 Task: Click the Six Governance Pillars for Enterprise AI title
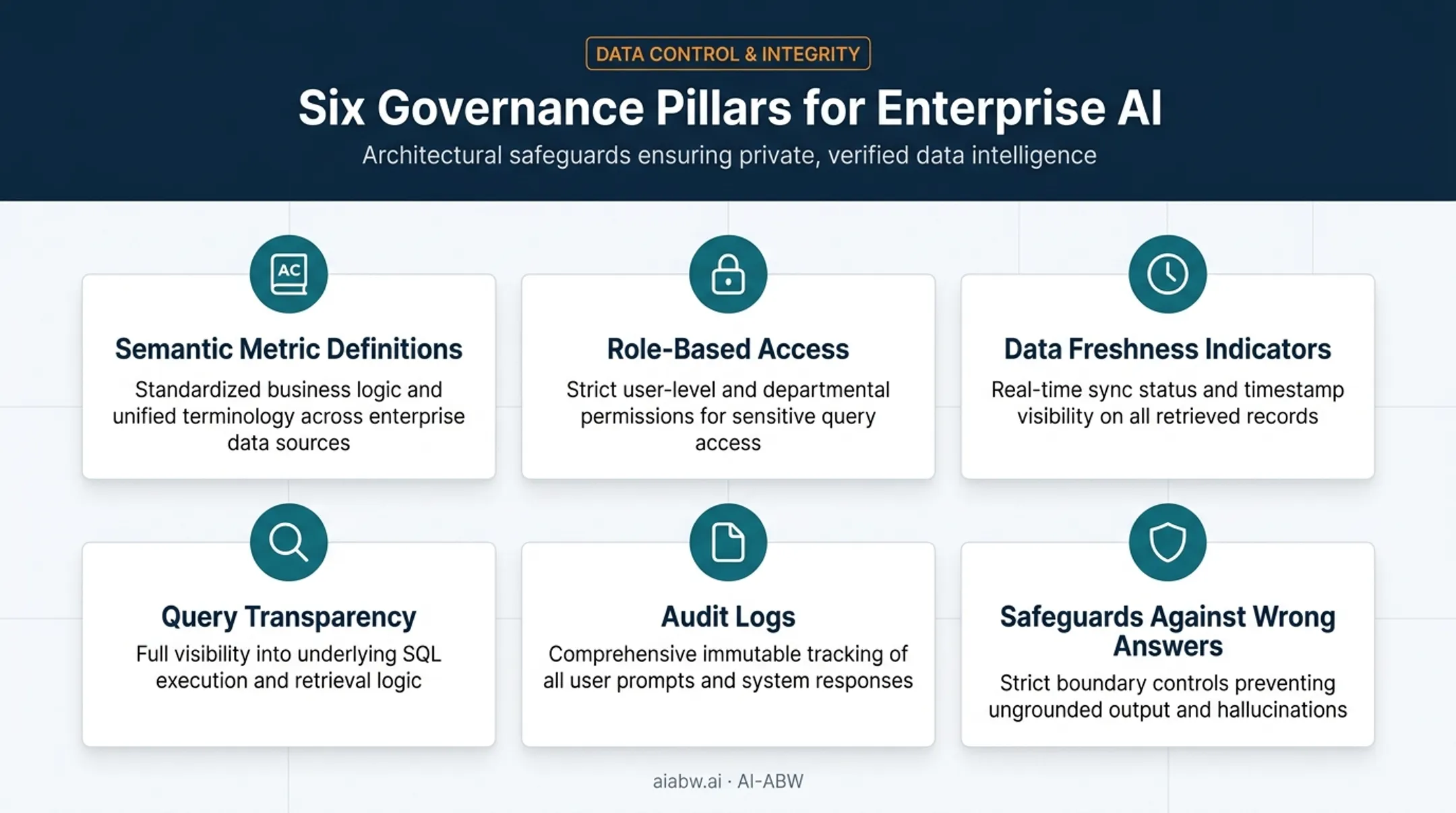(x=730, y=108)
